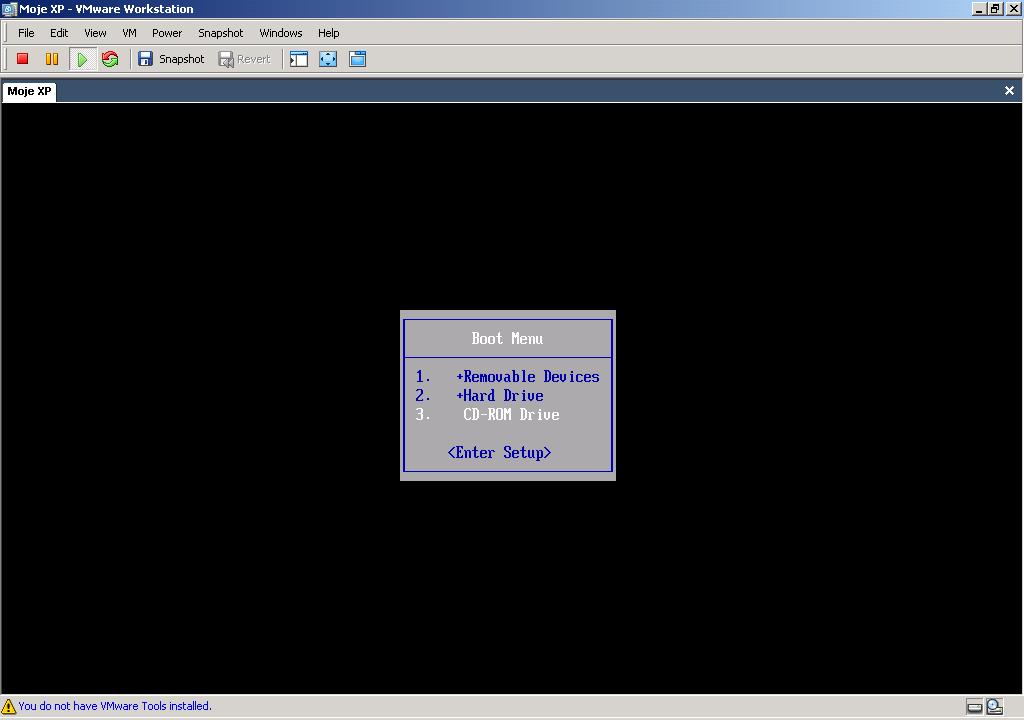
Task: Open the Snapshot menu
Action: point(221,33)
